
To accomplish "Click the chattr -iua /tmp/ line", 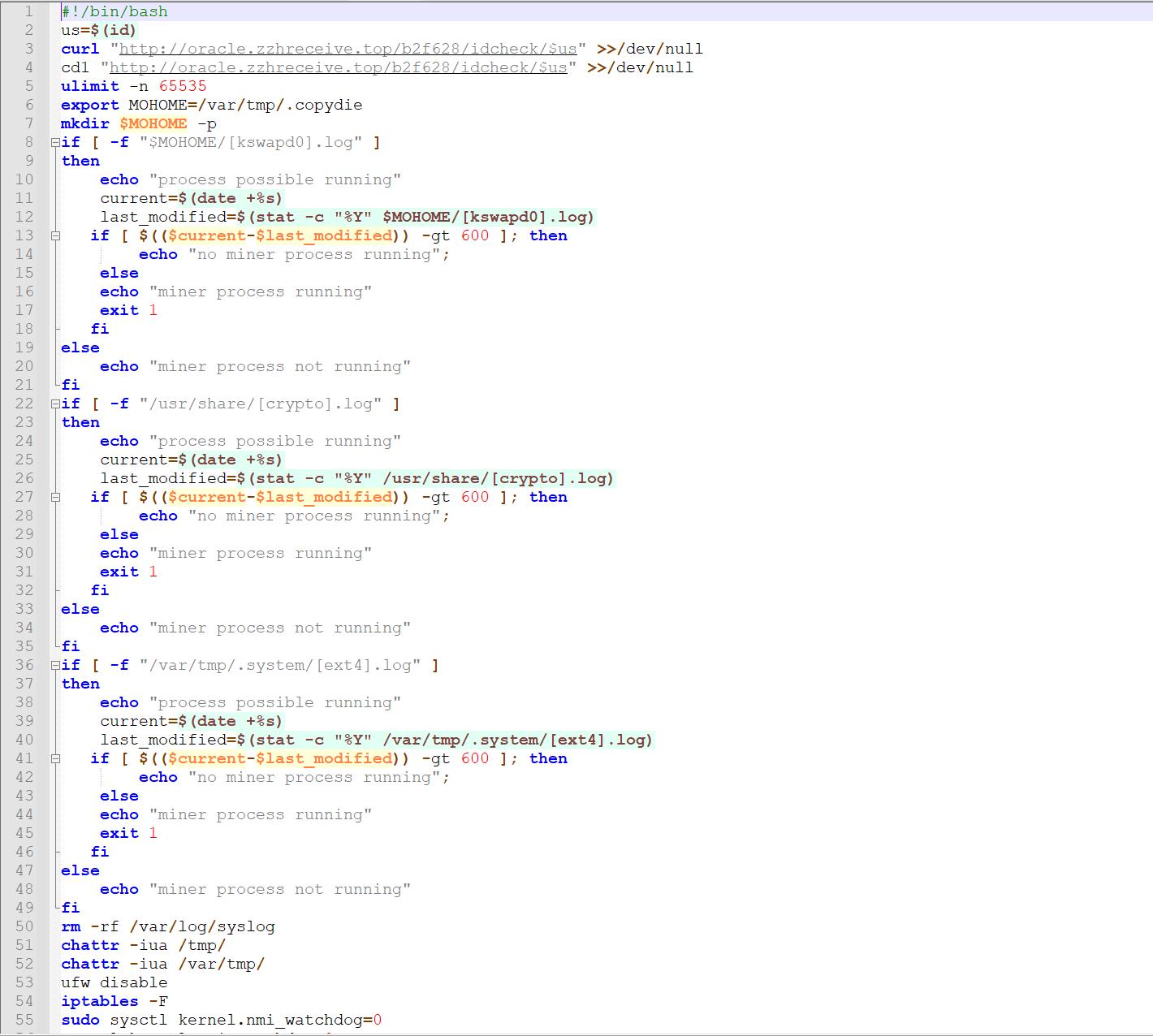I will coord(144,945).
